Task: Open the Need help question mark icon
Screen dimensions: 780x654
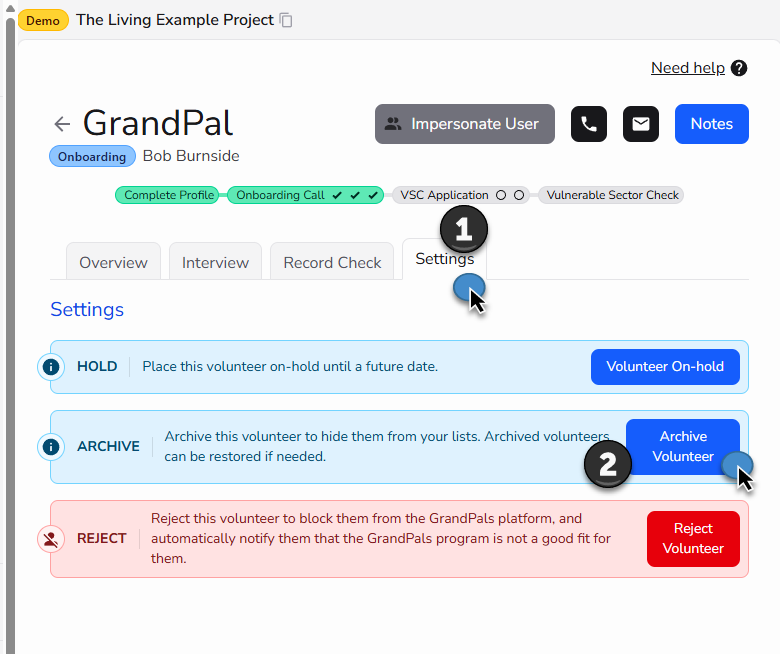Action: pyautogui.click(x=739, y=68)
